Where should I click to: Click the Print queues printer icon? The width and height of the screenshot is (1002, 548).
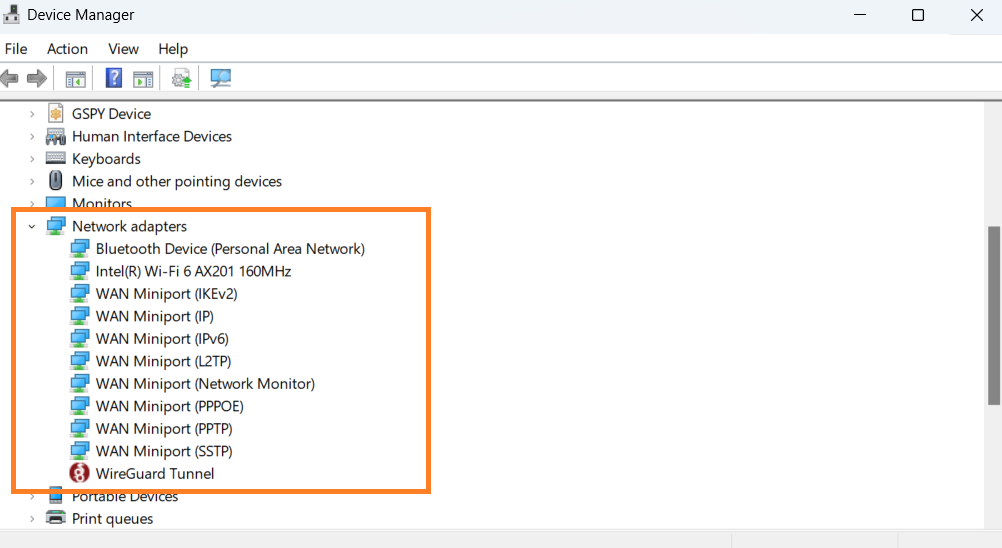56,519
